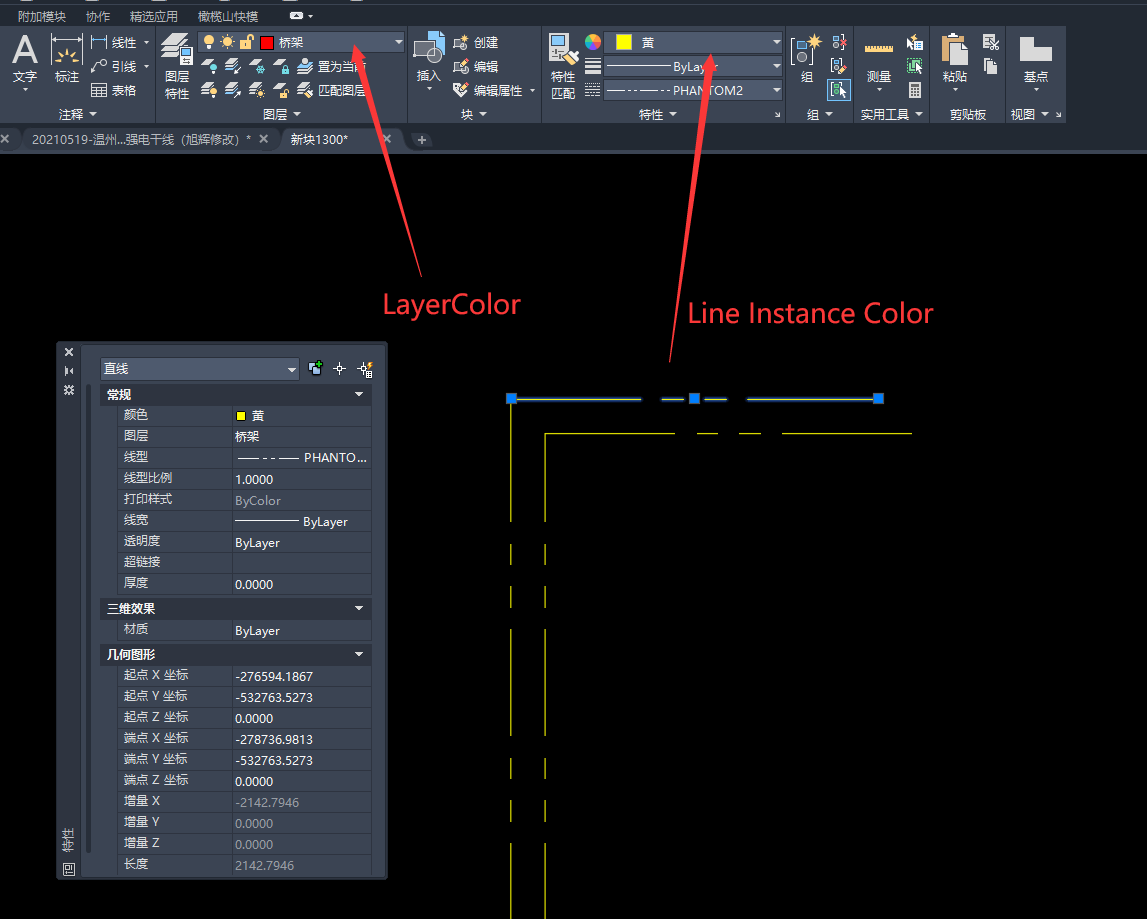Click the plus to open a new drawing tab
Screen dimensions: 1147x919
tap(420, 140)
